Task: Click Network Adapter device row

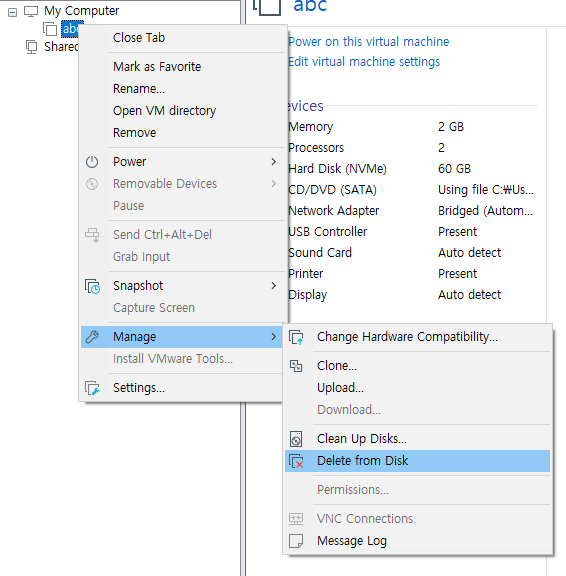Action: pos(413,210)
